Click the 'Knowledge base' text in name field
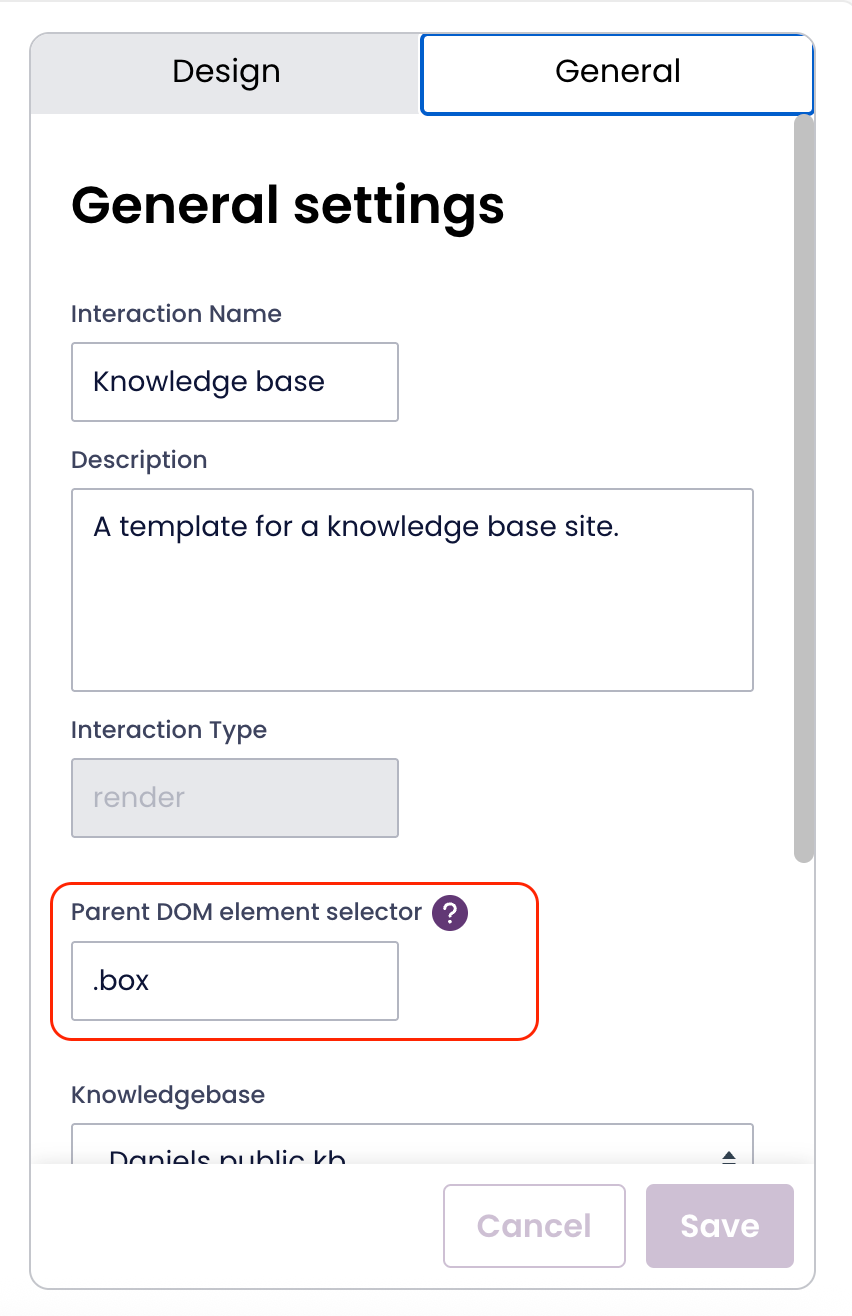This screenshot has height=1316, width=852. coord(208,382)
